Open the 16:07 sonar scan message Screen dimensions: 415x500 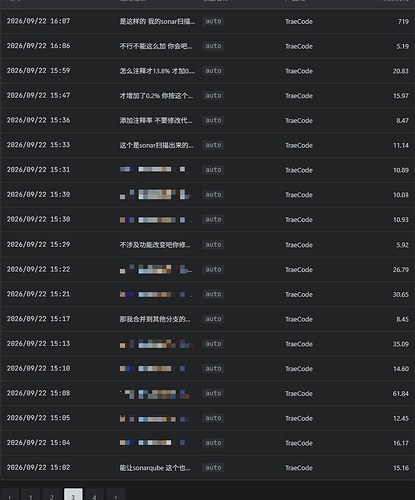(157, 21)
